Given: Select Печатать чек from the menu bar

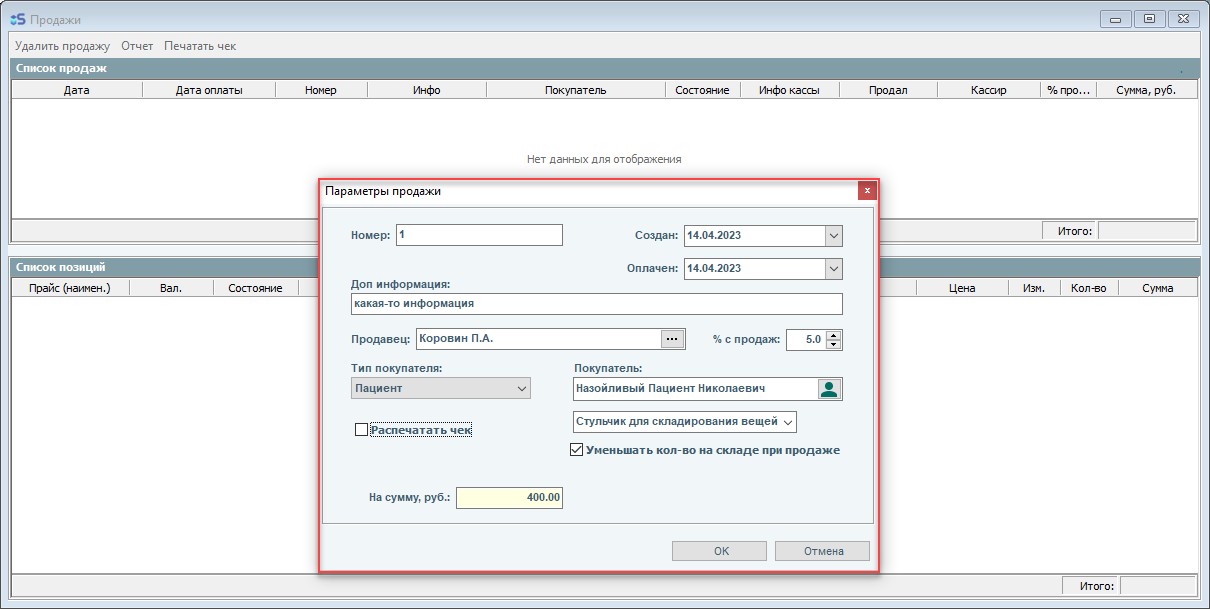Looking at the screenshot, I should click(200, 46).
